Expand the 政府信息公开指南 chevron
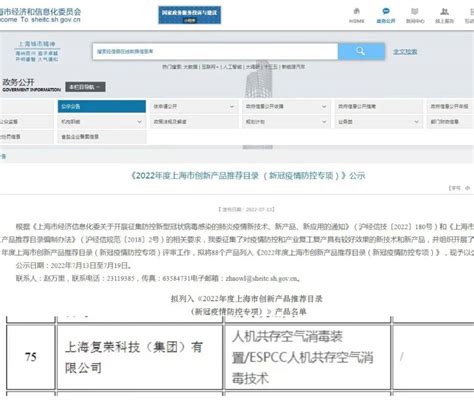 point(324,107)
